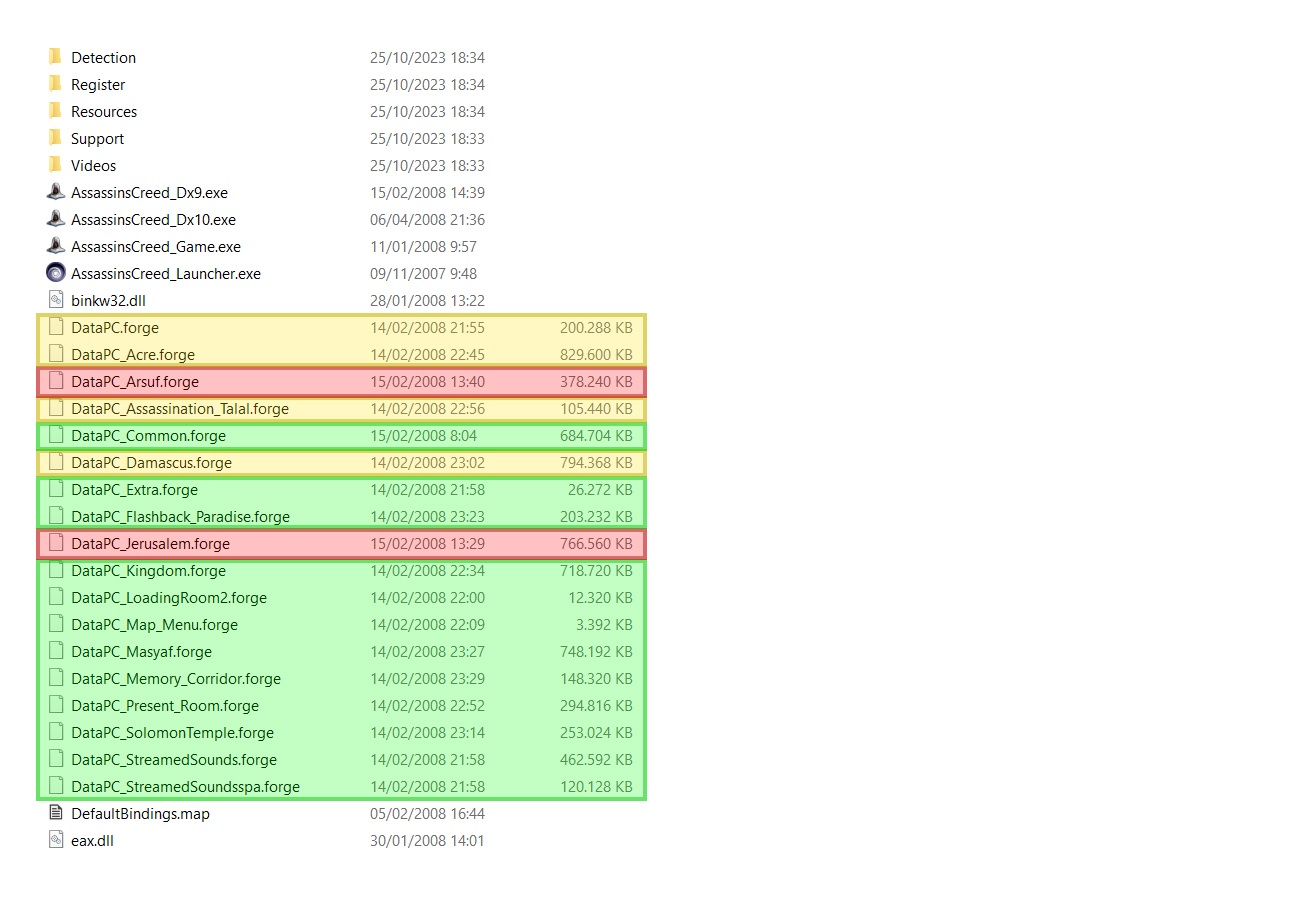The width and height of the screenshot is (1300, 900).
Task: Click the Videos folder icon
Action: click(55, 165)
